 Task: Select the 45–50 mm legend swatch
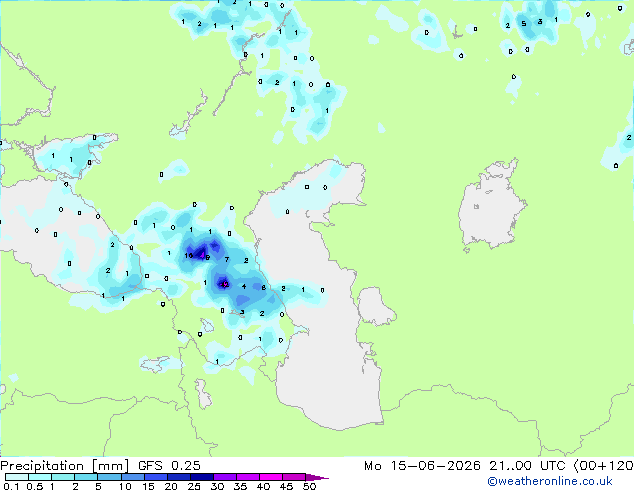pyautogui.click(x=294, y=477)
